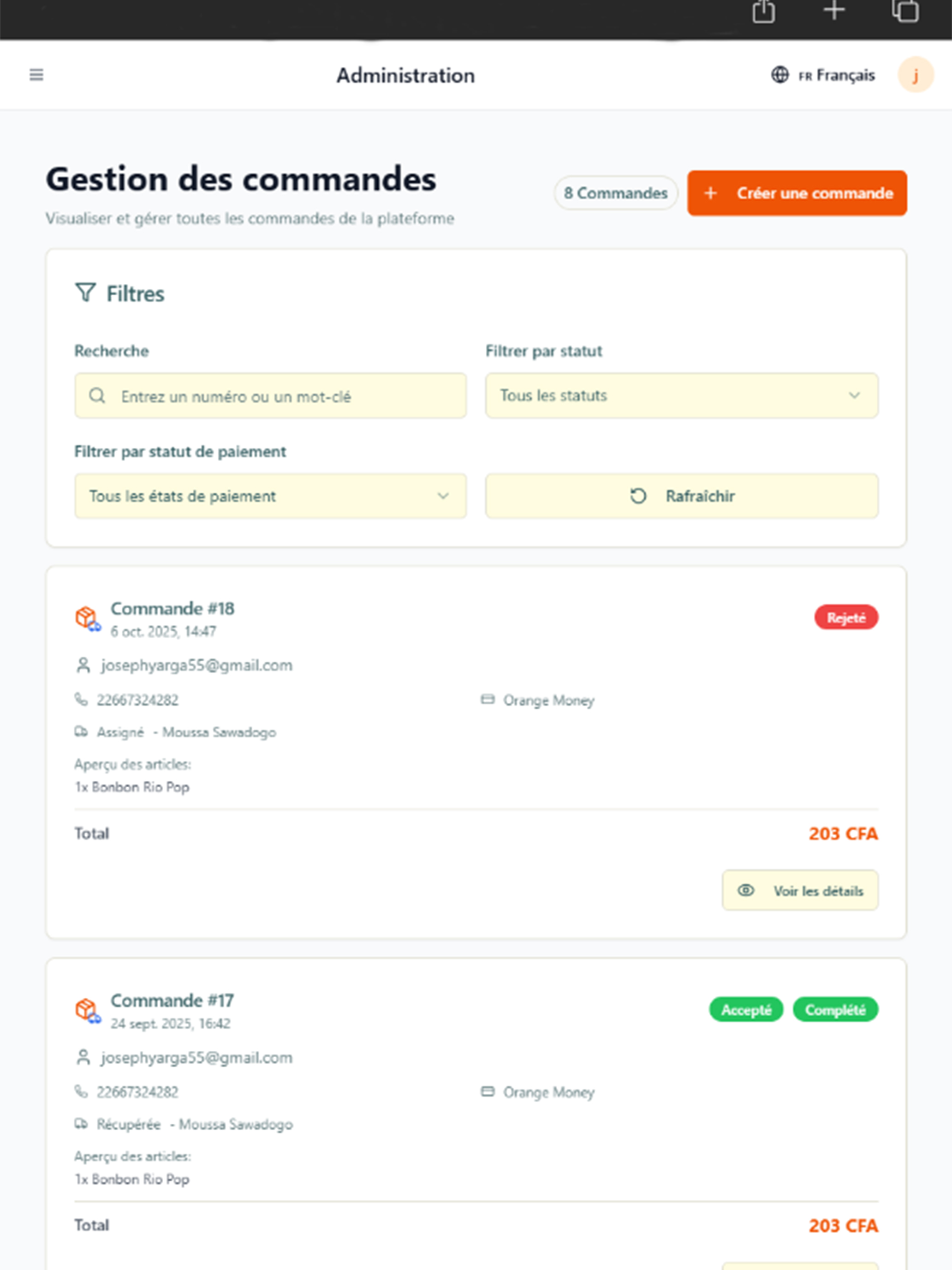Click the package icon of Commande #17
The width and height of the screenshot is (952, 1270).
pos(88,1011)
